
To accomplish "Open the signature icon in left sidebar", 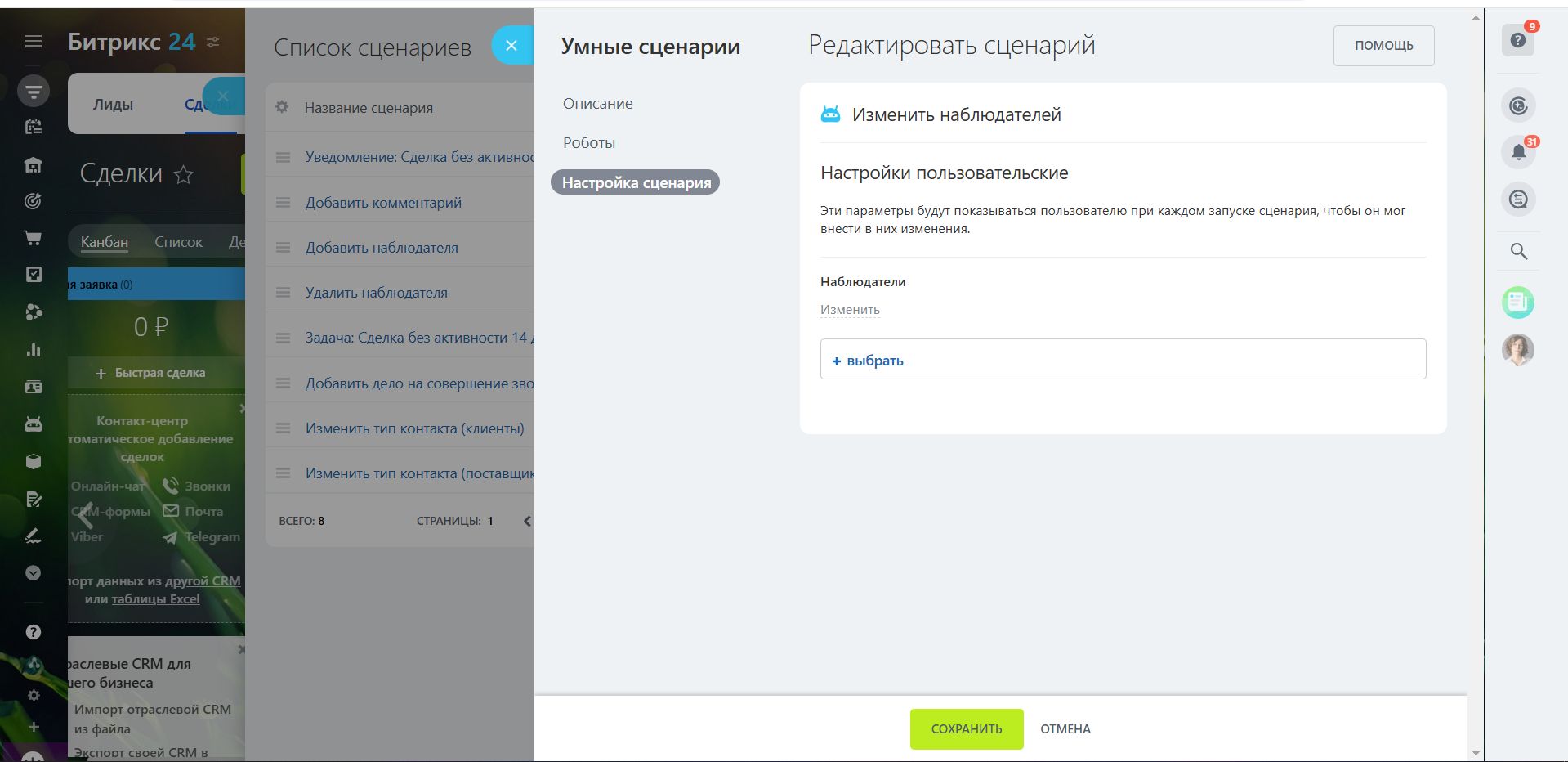I will click(34, 536).
